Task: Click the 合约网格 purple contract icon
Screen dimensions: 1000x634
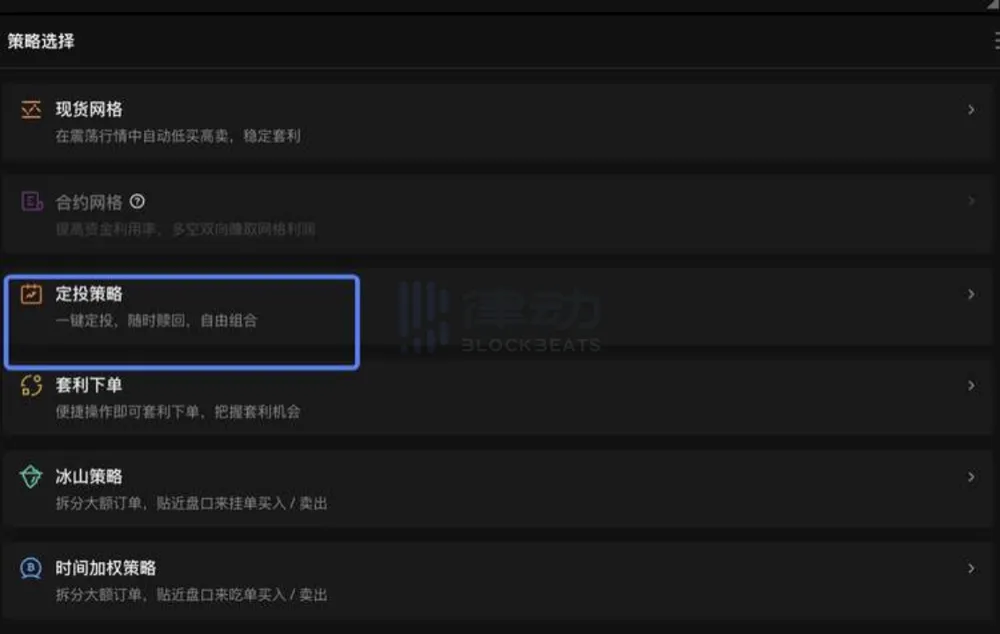Action: [x=31, y=202]
